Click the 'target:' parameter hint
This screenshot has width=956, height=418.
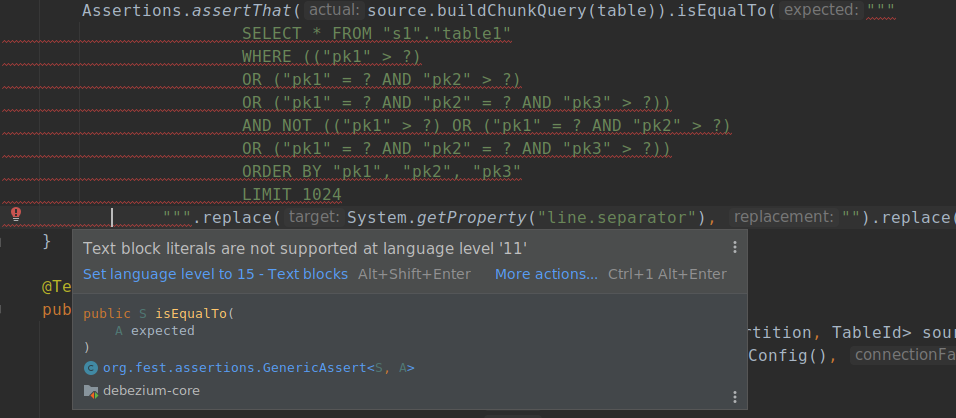pyautogui.click(x=314, y=217)
